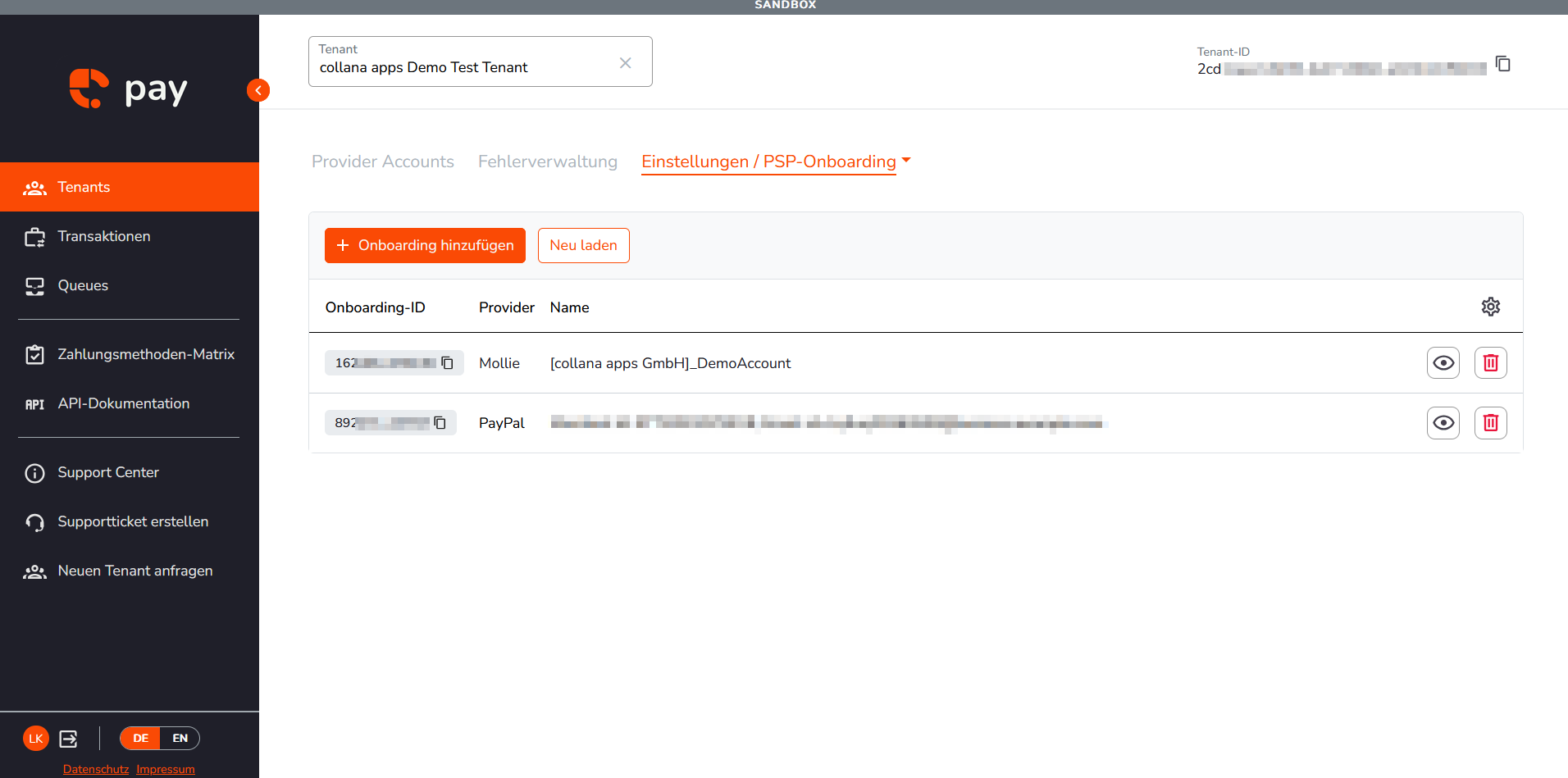Open Zahlungsmethoden-Matrix in sidebar
Viewport: 1568px width, 778px height.
tap(130, 354)
